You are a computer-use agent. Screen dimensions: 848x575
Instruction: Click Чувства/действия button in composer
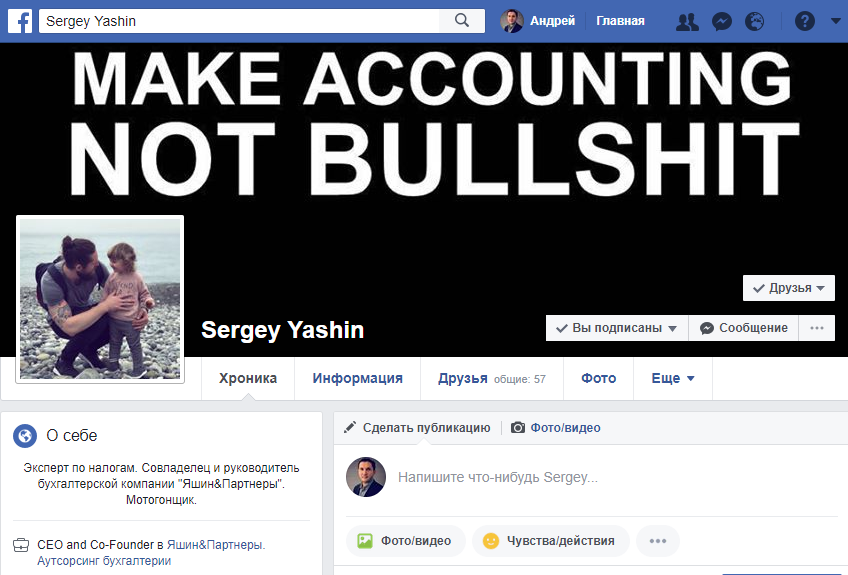[x=551, y=541]
